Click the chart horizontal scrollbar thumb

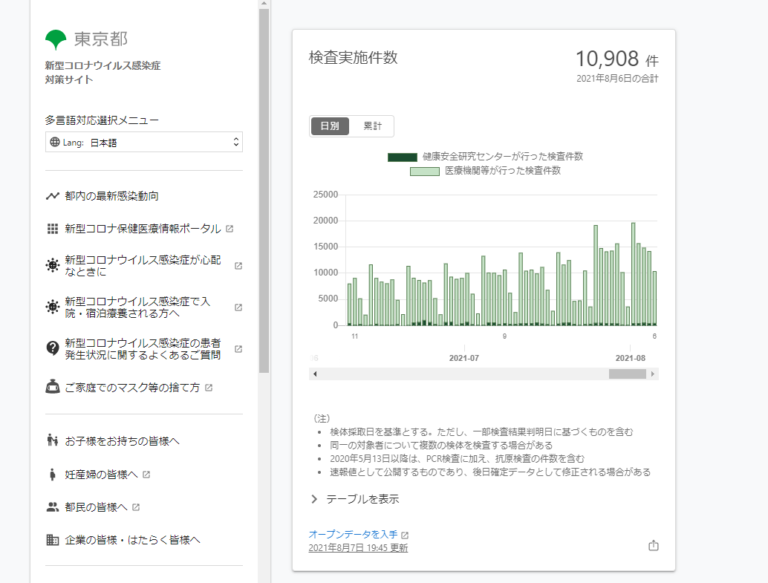pyautogui.click(x=627, y=374)
